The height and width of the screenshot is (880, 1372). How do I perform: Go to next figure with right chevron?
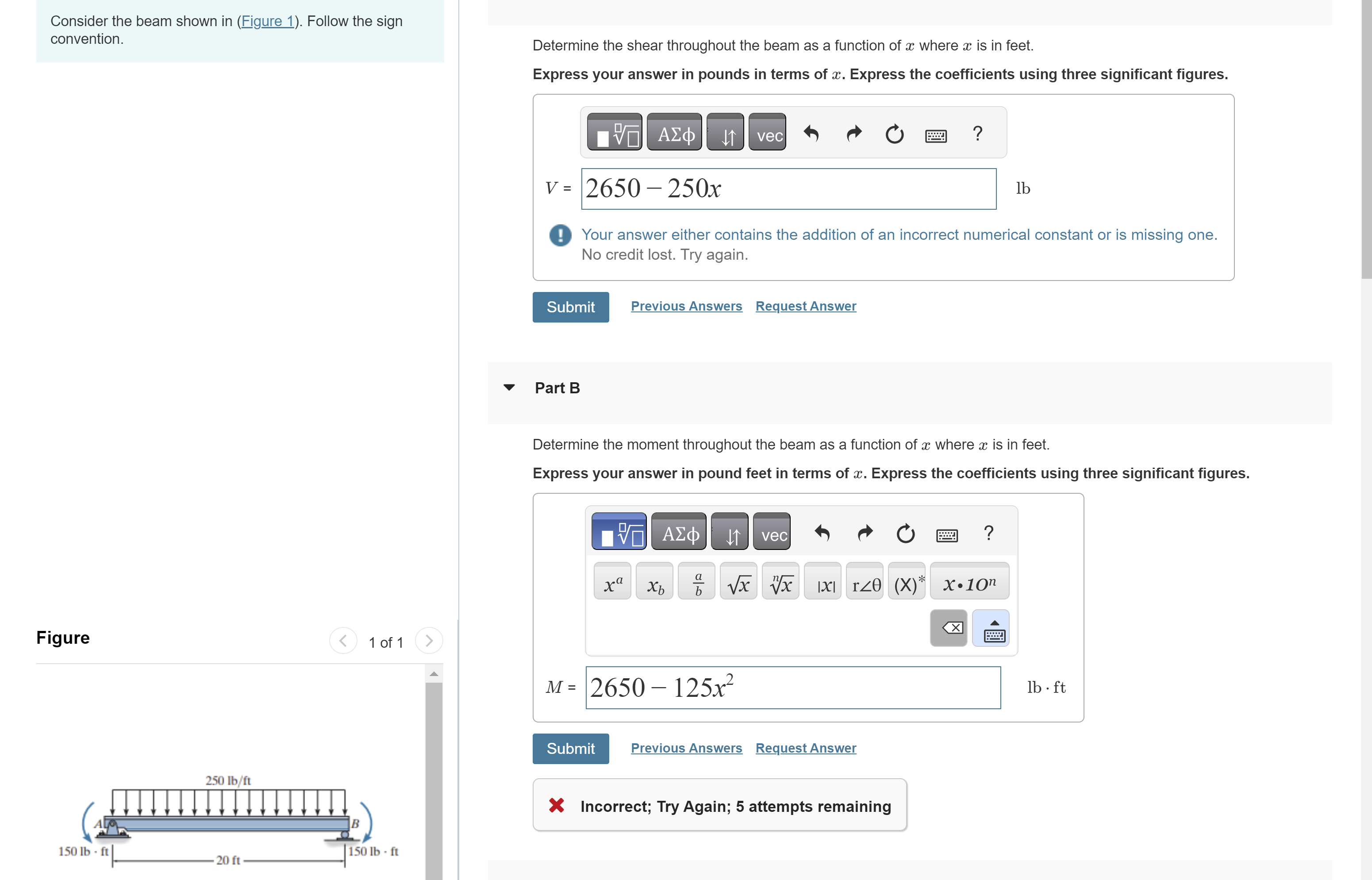(x=429, y=641)
